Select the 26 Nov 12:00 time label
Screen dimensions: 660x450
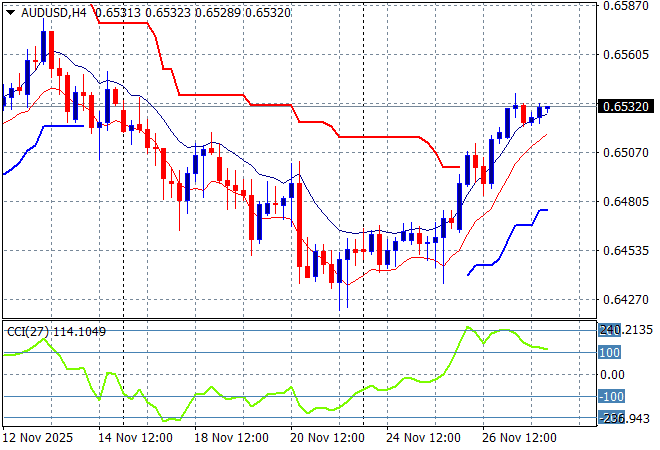tap(519, 438)
